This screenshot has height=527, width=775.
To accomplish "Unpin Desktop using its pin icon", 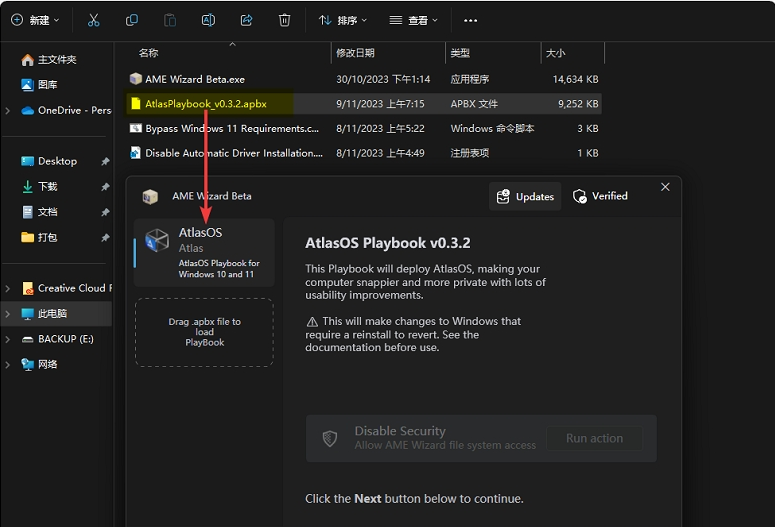I will (105, 162).
